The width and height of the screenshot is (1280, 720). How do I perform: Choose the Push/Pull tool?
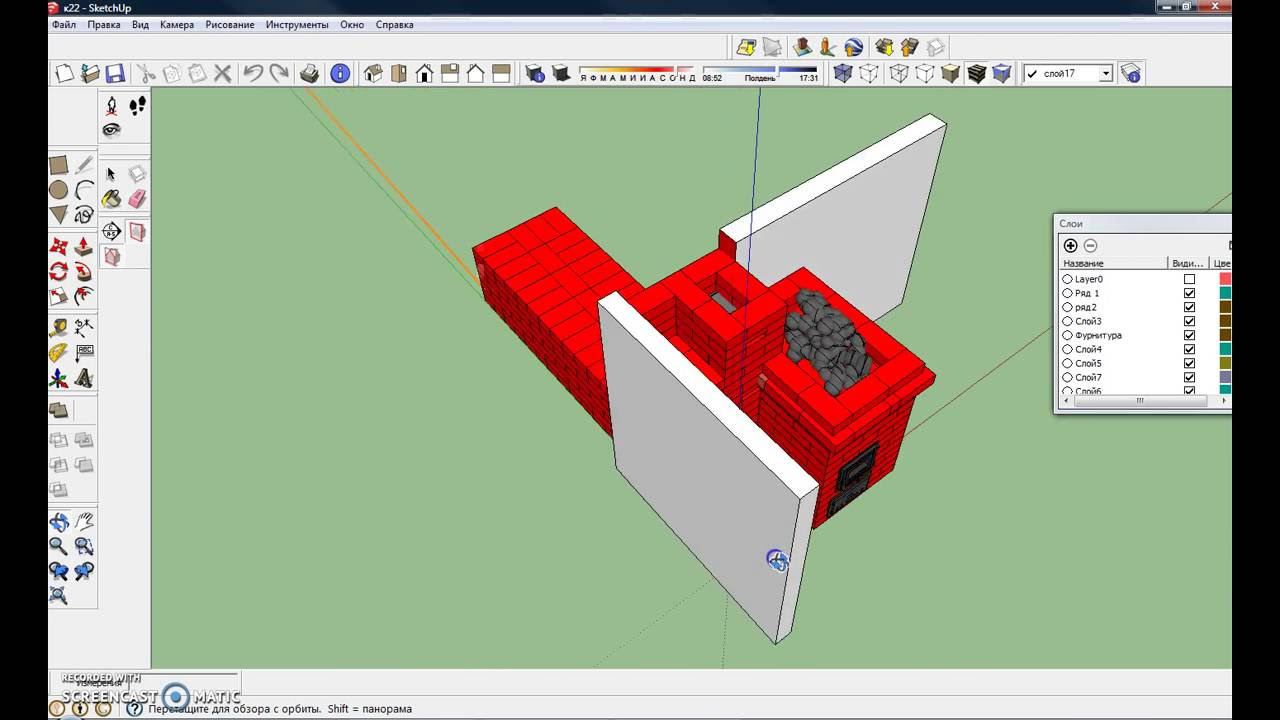(x=84, y=247)
